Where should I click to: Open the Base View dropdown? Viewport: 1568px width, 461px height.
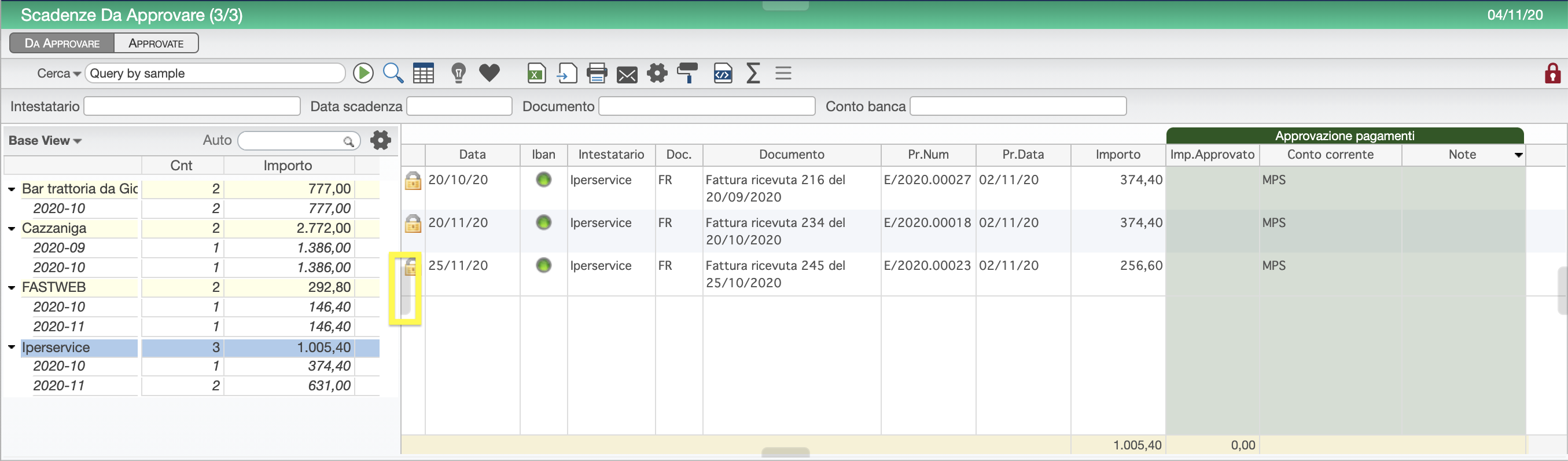(x=45, y=141)
